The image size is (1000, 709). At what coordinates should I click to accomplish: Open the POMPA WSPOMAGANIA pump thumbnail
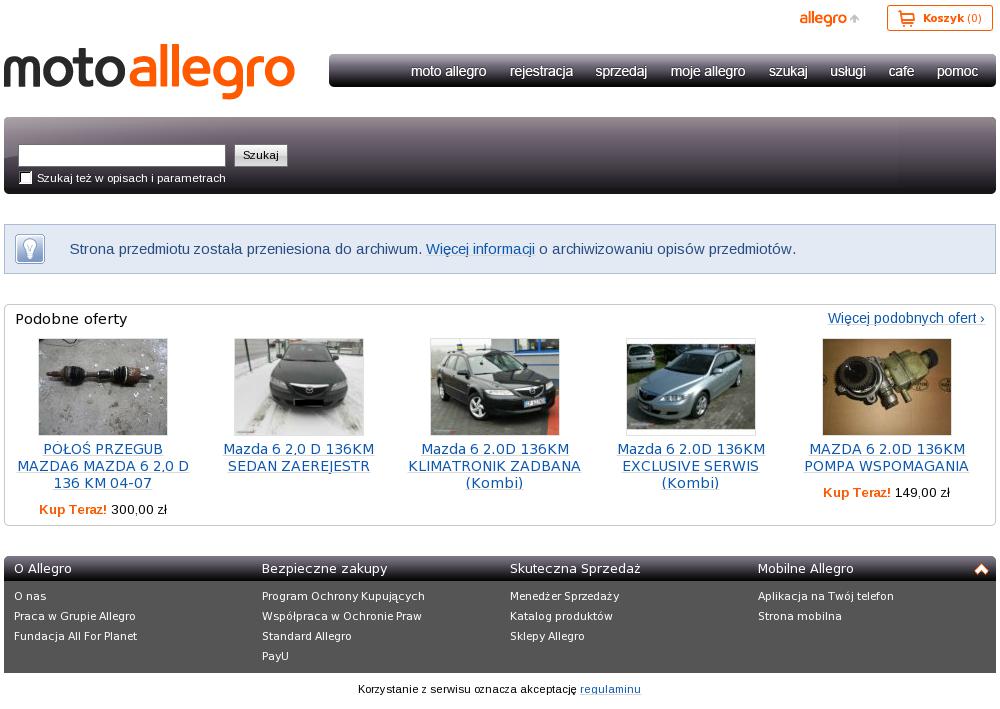886,387
